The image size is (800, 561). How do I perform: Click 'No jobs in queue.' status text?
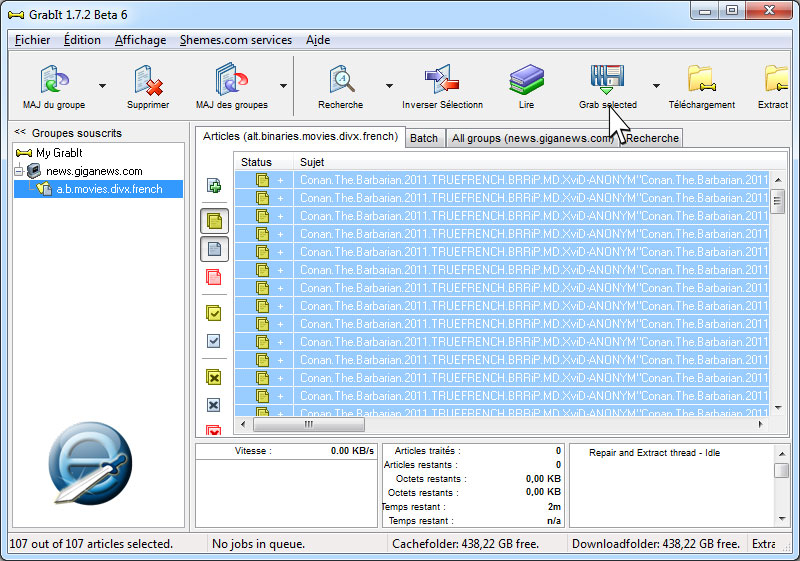tap(258, 544)
